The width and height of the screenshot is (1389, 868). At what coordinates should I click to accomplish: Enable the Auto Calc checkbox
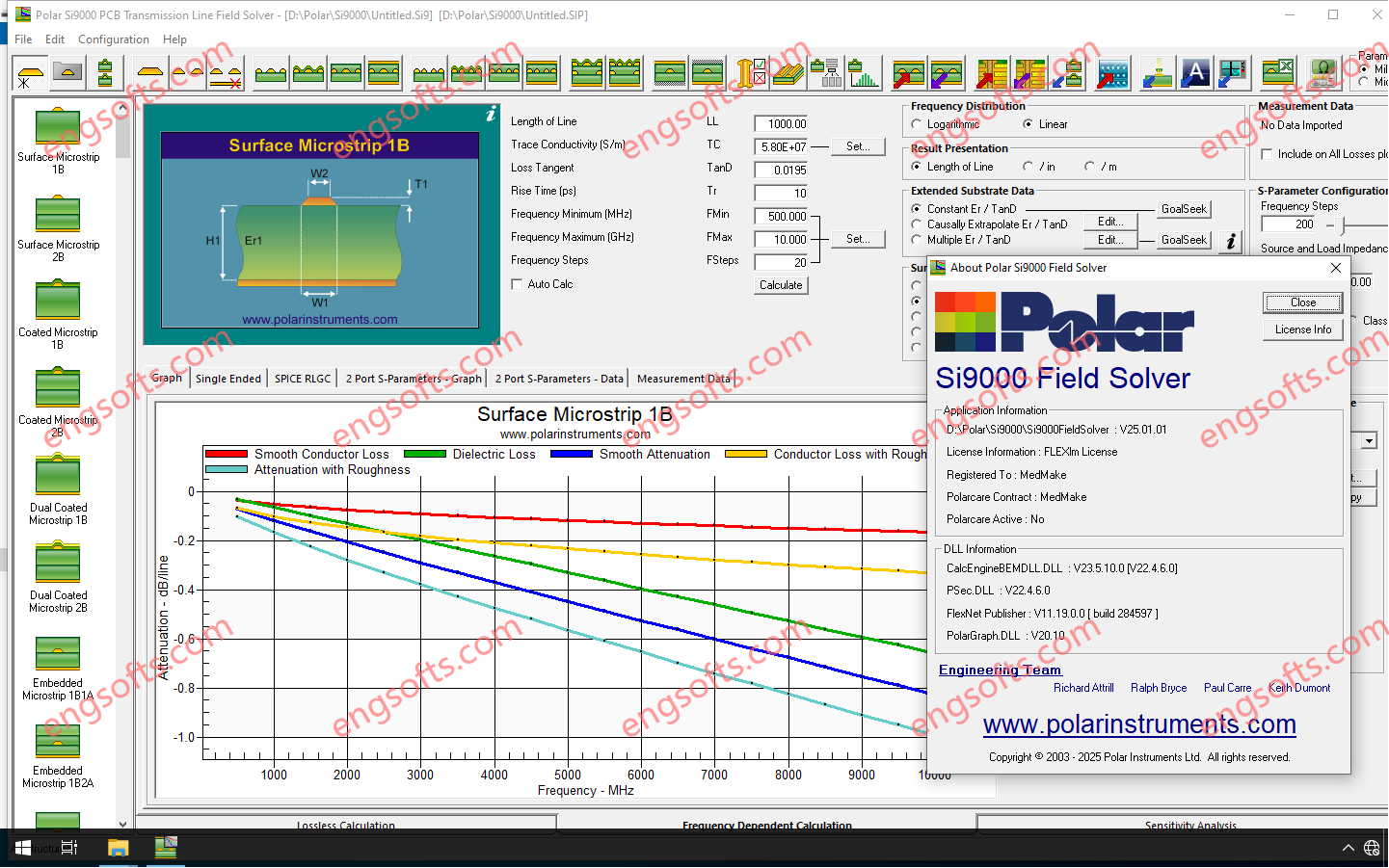[518, 283]
